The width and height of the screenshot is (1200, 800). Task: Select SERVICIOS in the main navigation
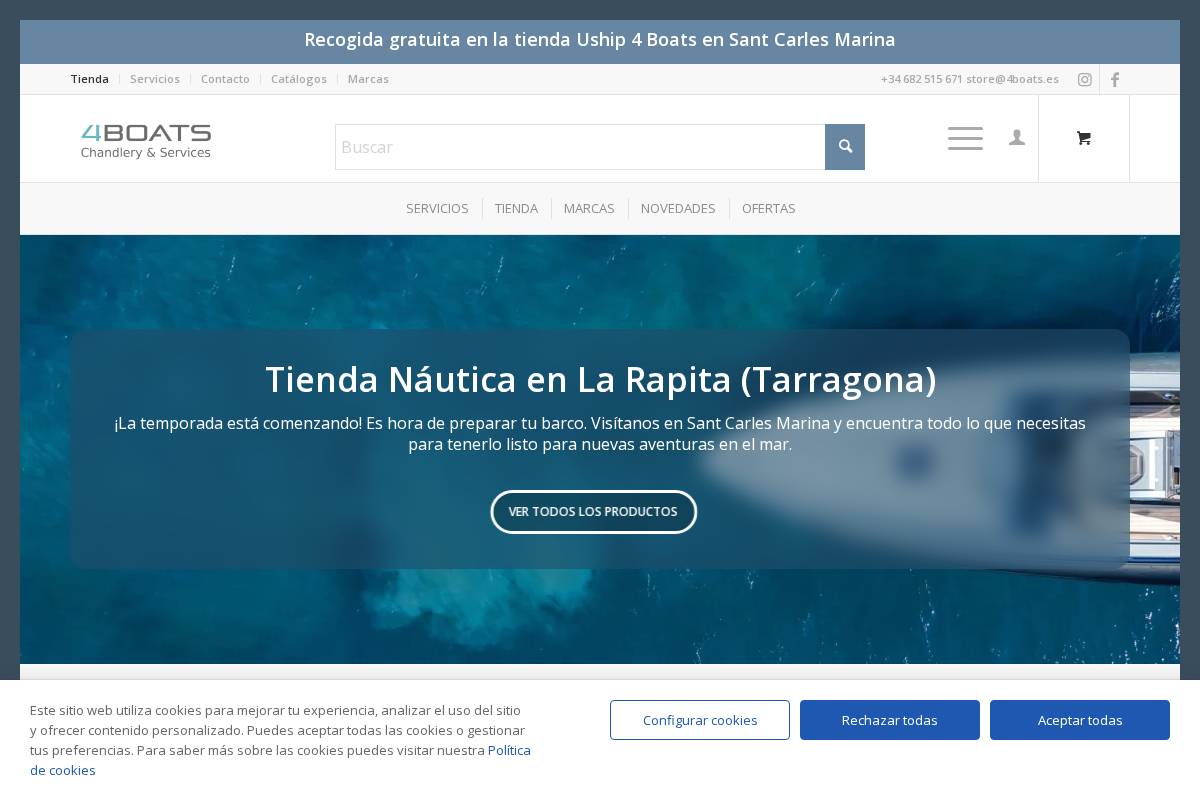437,208
